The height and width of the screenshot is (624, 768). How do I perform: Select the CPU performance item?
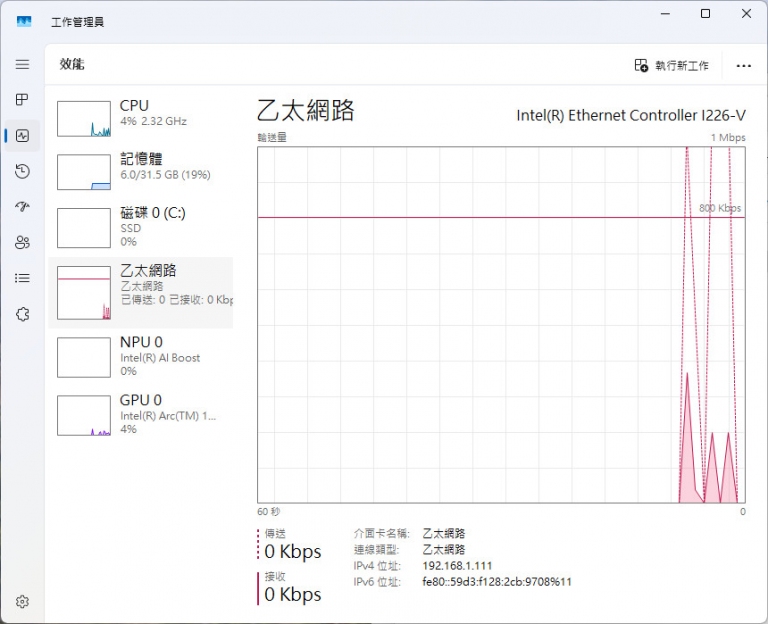click(x=141, y=118)
